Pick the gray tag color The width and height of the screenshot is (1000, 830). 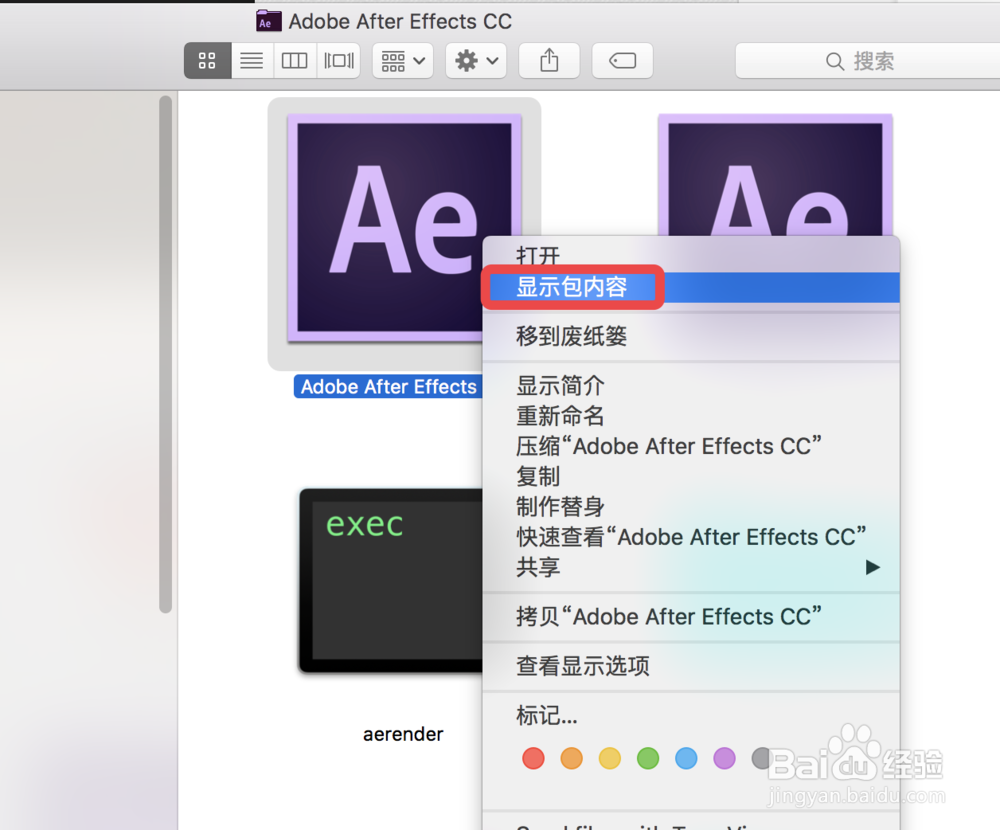click(x=762, y=759)
